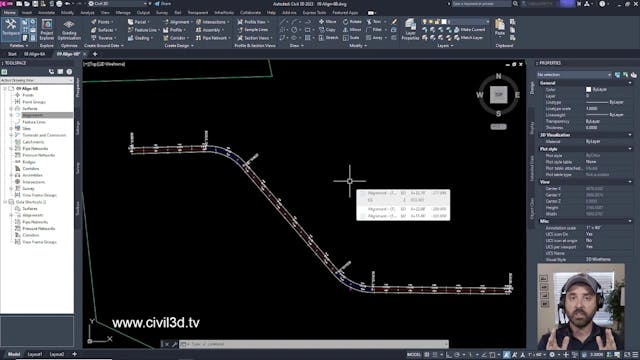Select the Copy tool in Modify panel
Viewport: 640px width, 360px height.
pos(327,30)
